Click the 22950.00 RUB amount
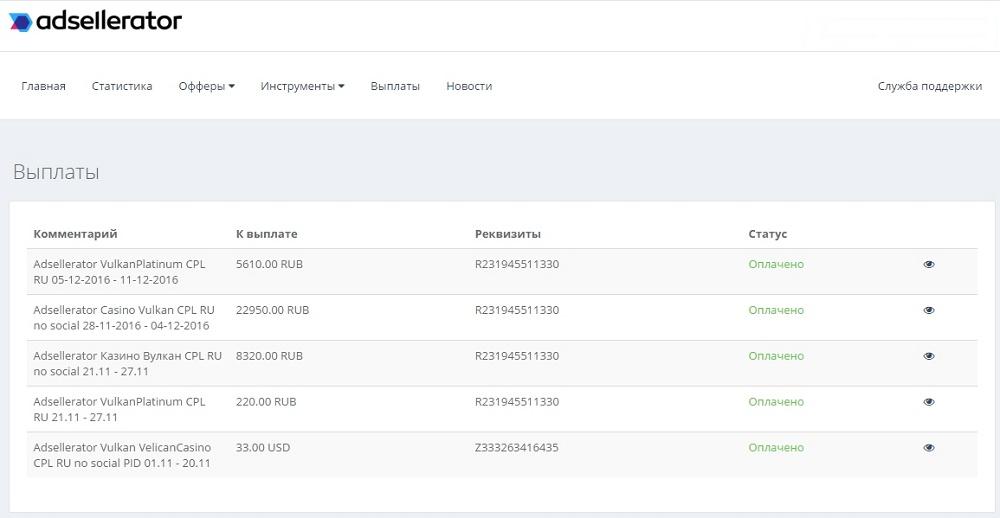The width and height of the screenshot is (1000, 518). coord(272,310)
